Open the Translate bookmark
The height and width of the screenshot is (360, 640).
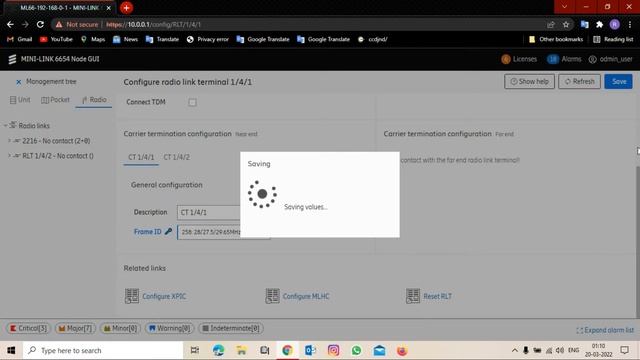pos(162,39)
